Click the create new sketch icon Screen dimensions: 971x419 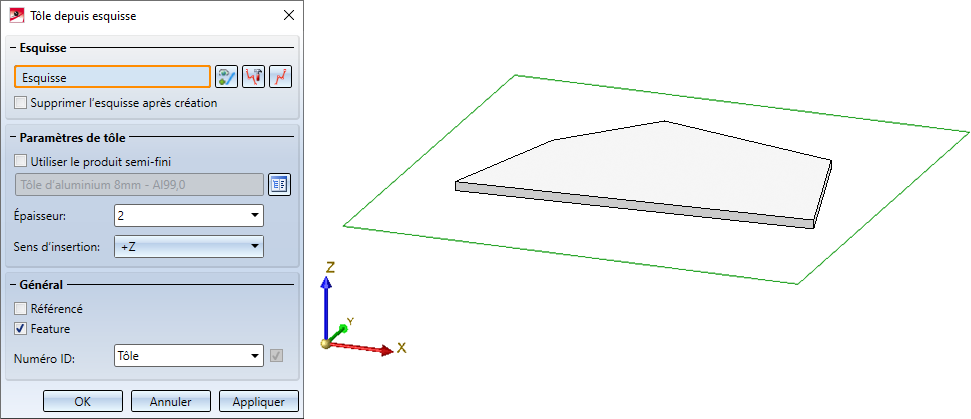(x=281, y=77)
